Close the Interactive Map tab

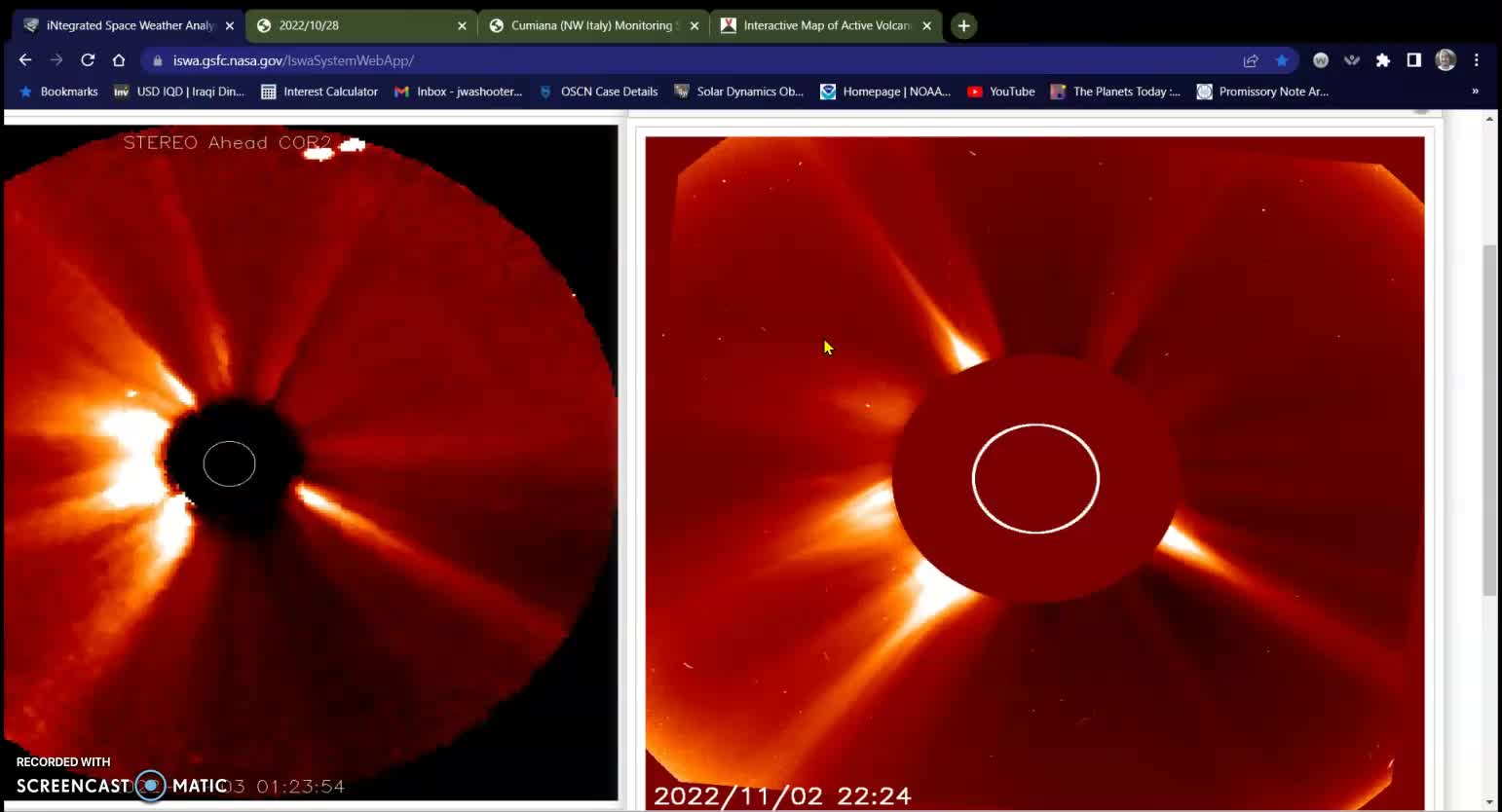coord(926,26)
